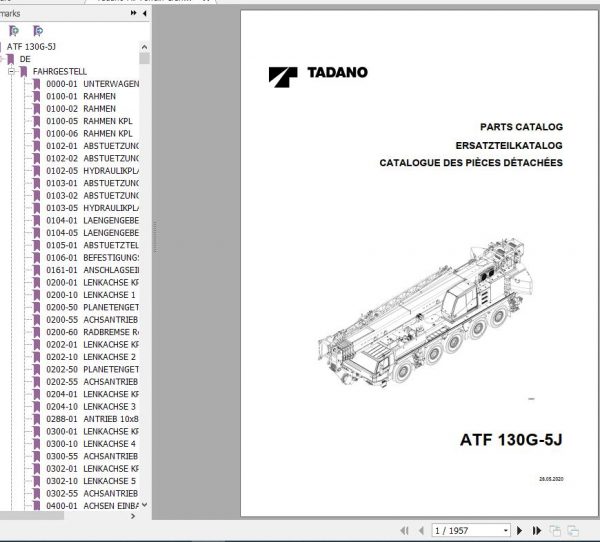
Task: Click CATALOGUE DES PIÈCES DÉTACHÉES text
Action: 471,163
